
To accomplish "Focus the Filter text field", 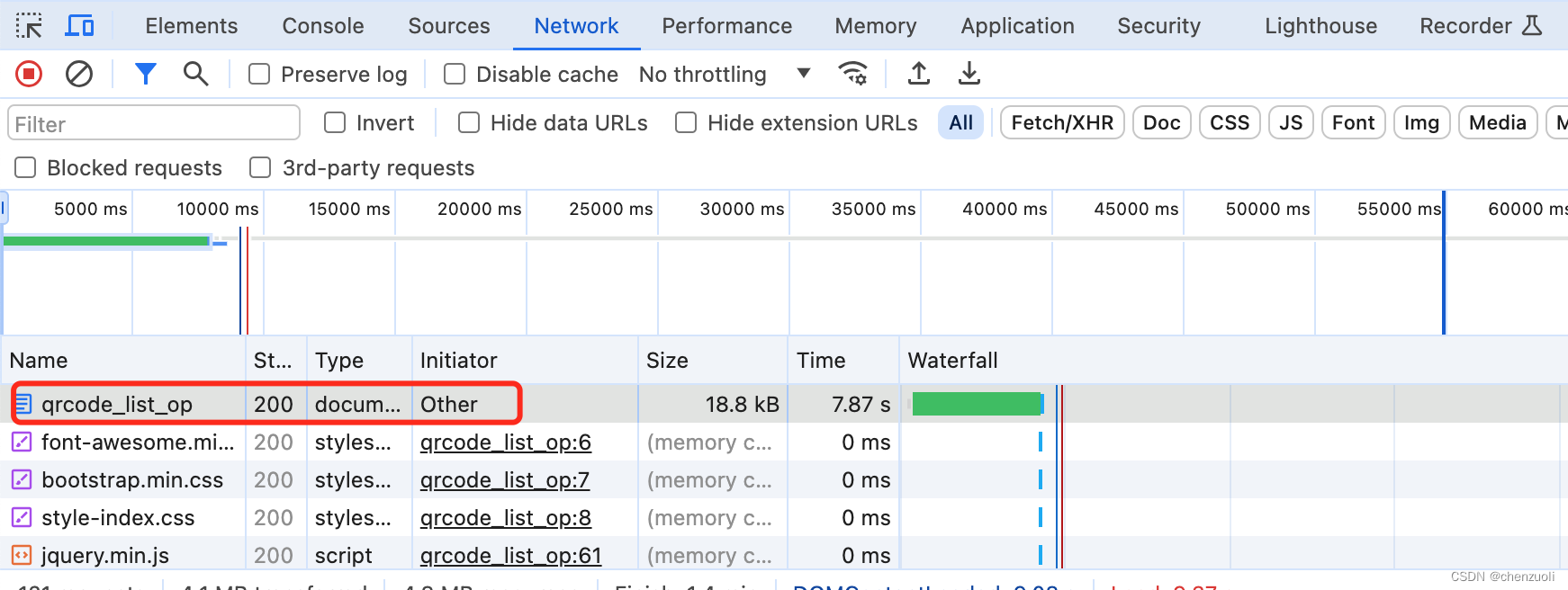I will 154,123.
